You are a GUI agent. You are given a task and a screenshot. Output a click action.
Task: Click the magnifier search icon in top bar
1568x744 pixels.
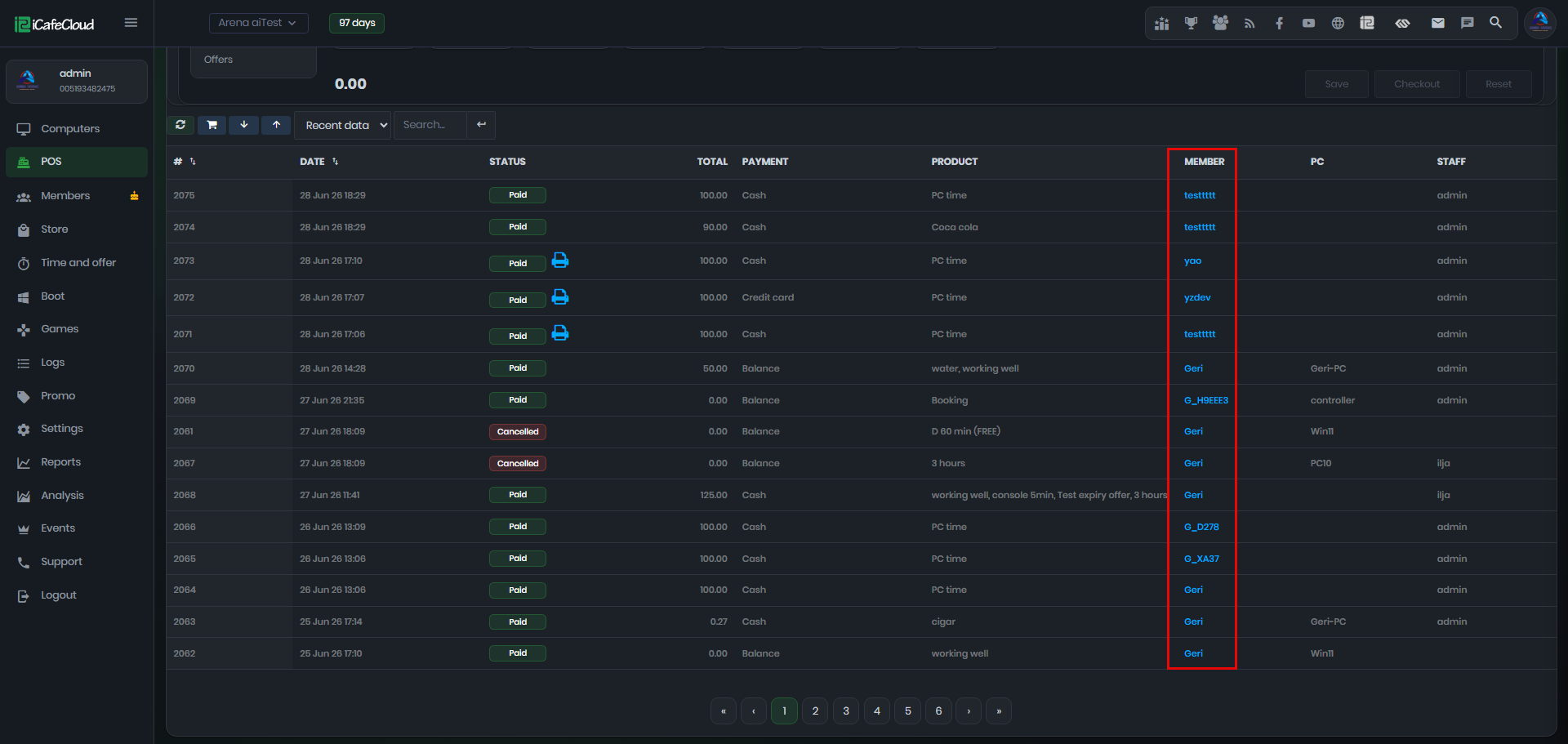click(x=1495, y=23)
